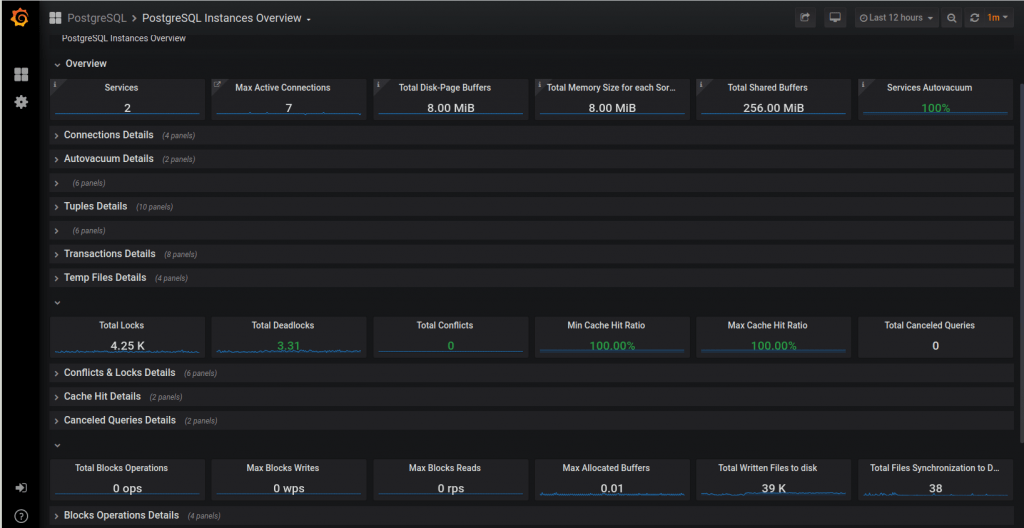Screen dimensions: 1024x528
Task: Collapse the unnamed row above Total Locks
Action: [57, 303]
